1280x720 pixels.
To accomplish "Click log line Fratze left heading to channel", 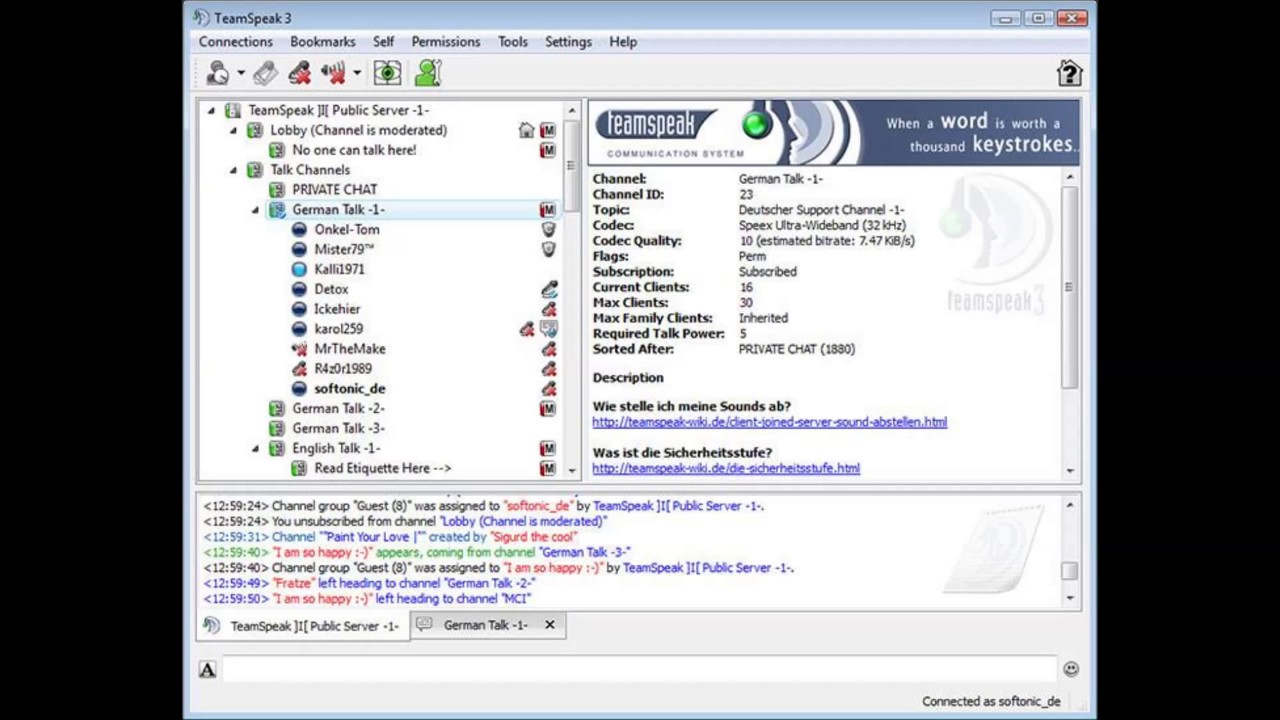I will (369, 583).
